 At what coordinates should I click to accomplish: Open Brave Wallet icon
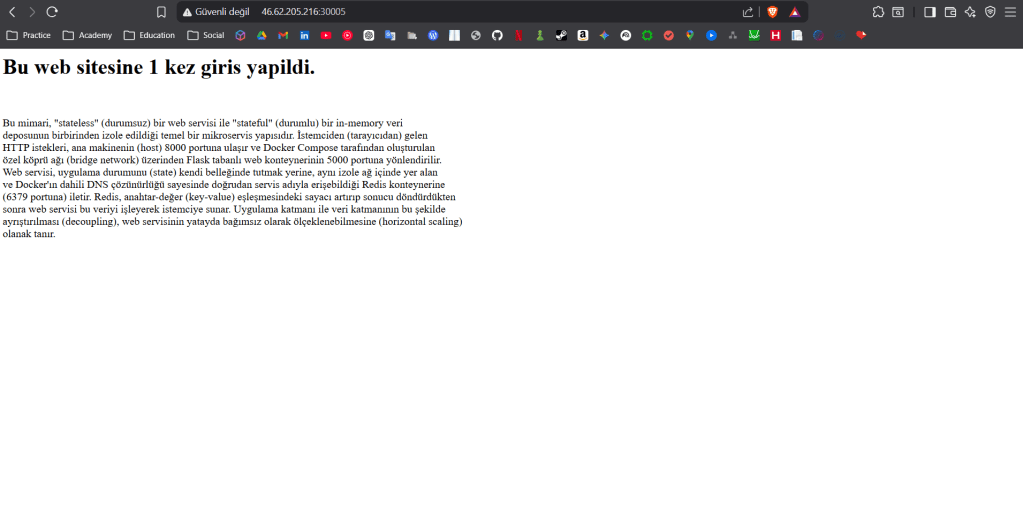click(x=950, y=12)
